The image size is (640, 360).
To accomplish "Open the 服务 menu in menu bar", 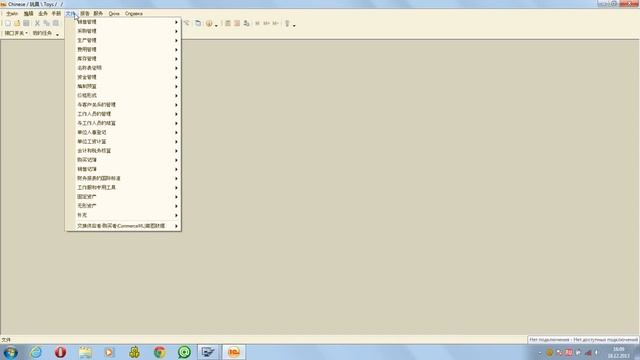I will [x=98, y=13].
